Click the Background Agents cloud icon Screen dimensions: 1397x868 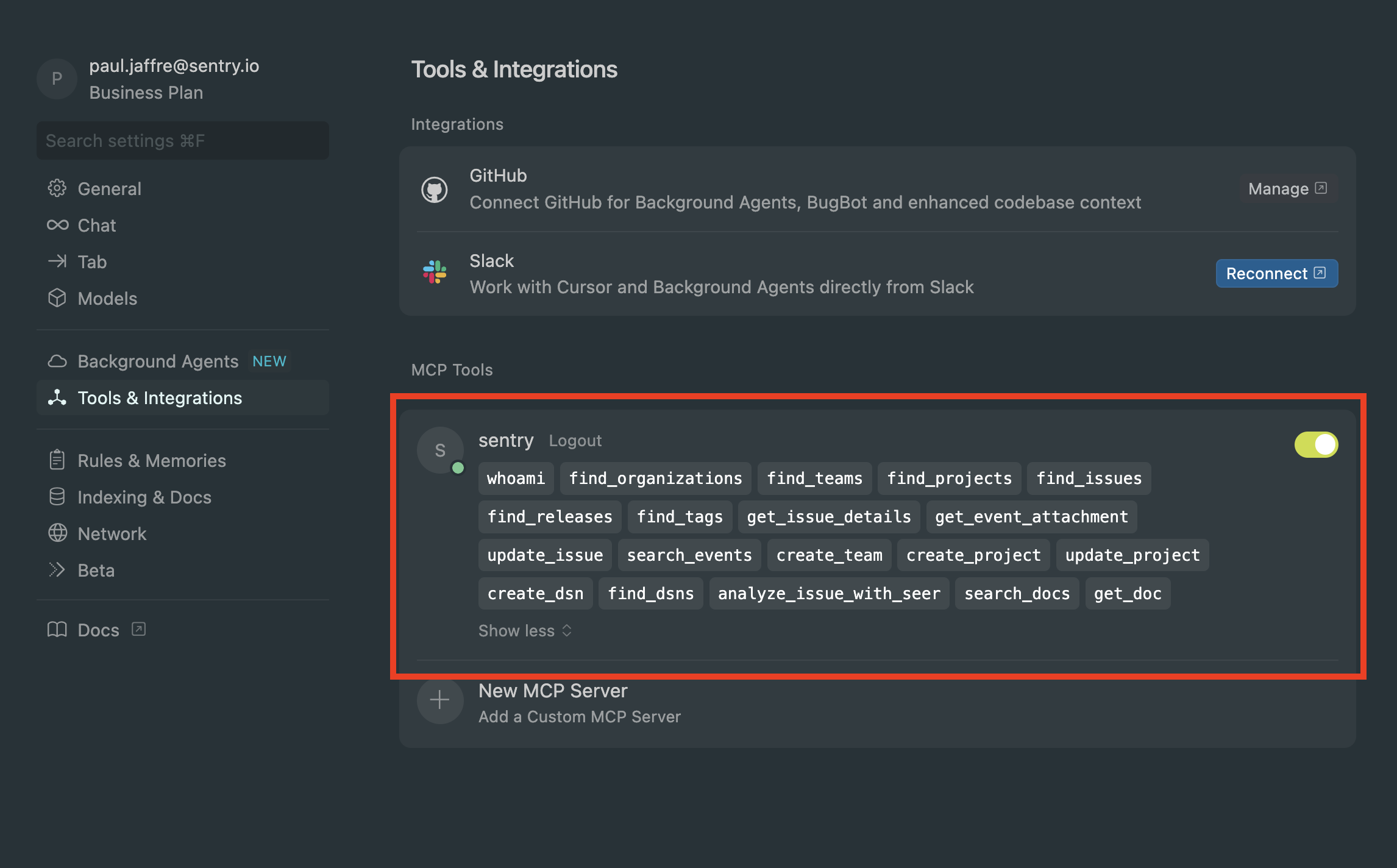coord(57,361)
